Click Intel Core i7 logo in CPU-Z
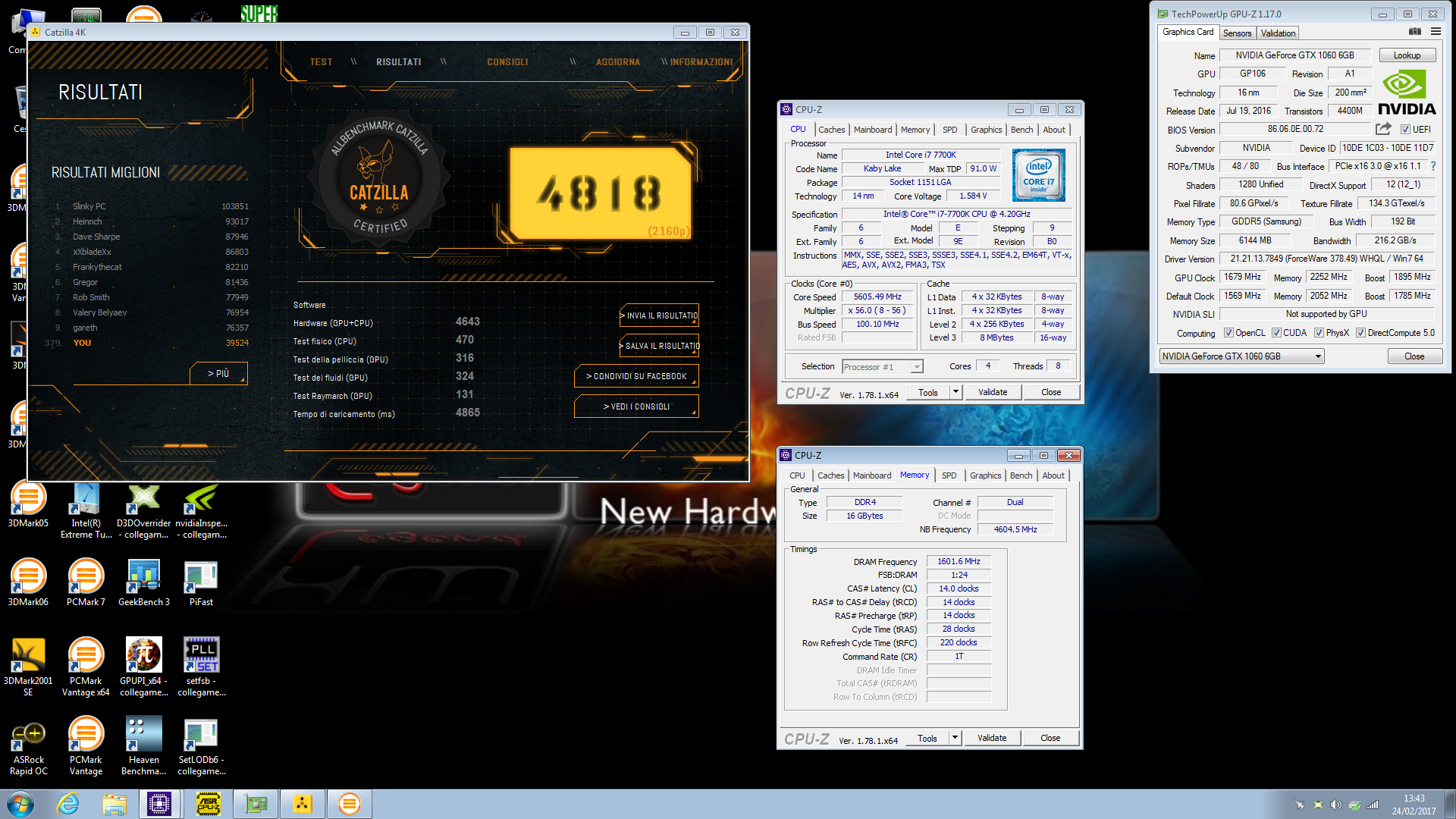Image resolution: width=1456 pixels, height=819 pixels. [x=1039, y=175]
